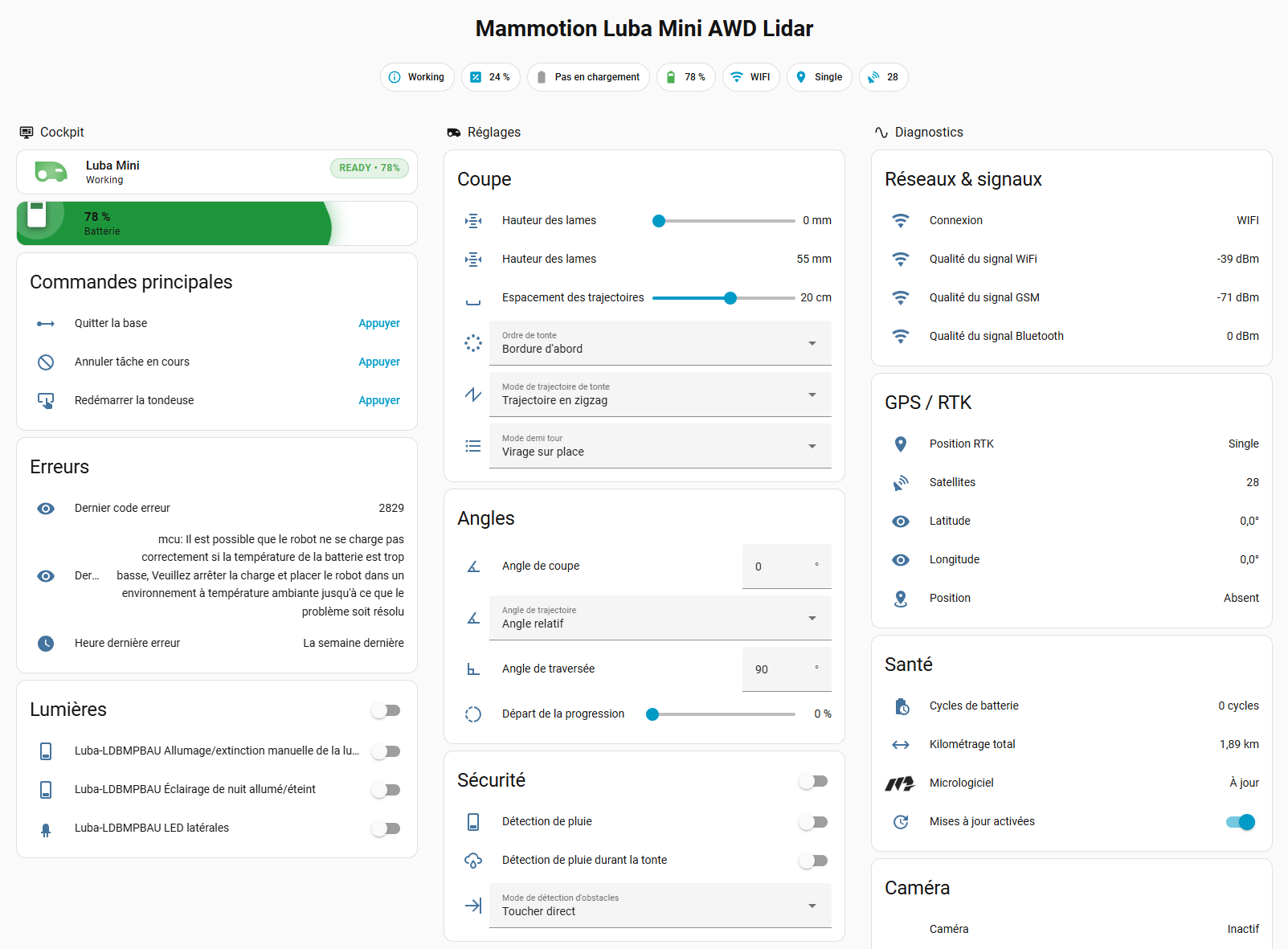Viewport: 1288px width, 949px height.
Task: Click the Diagnostics icon next to heading
Action: (880, 132)
